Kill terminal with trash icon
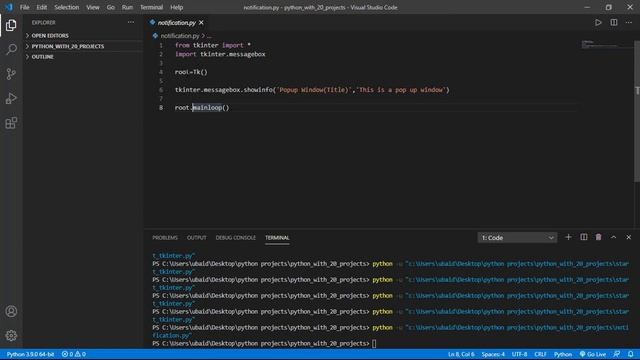 598,237
